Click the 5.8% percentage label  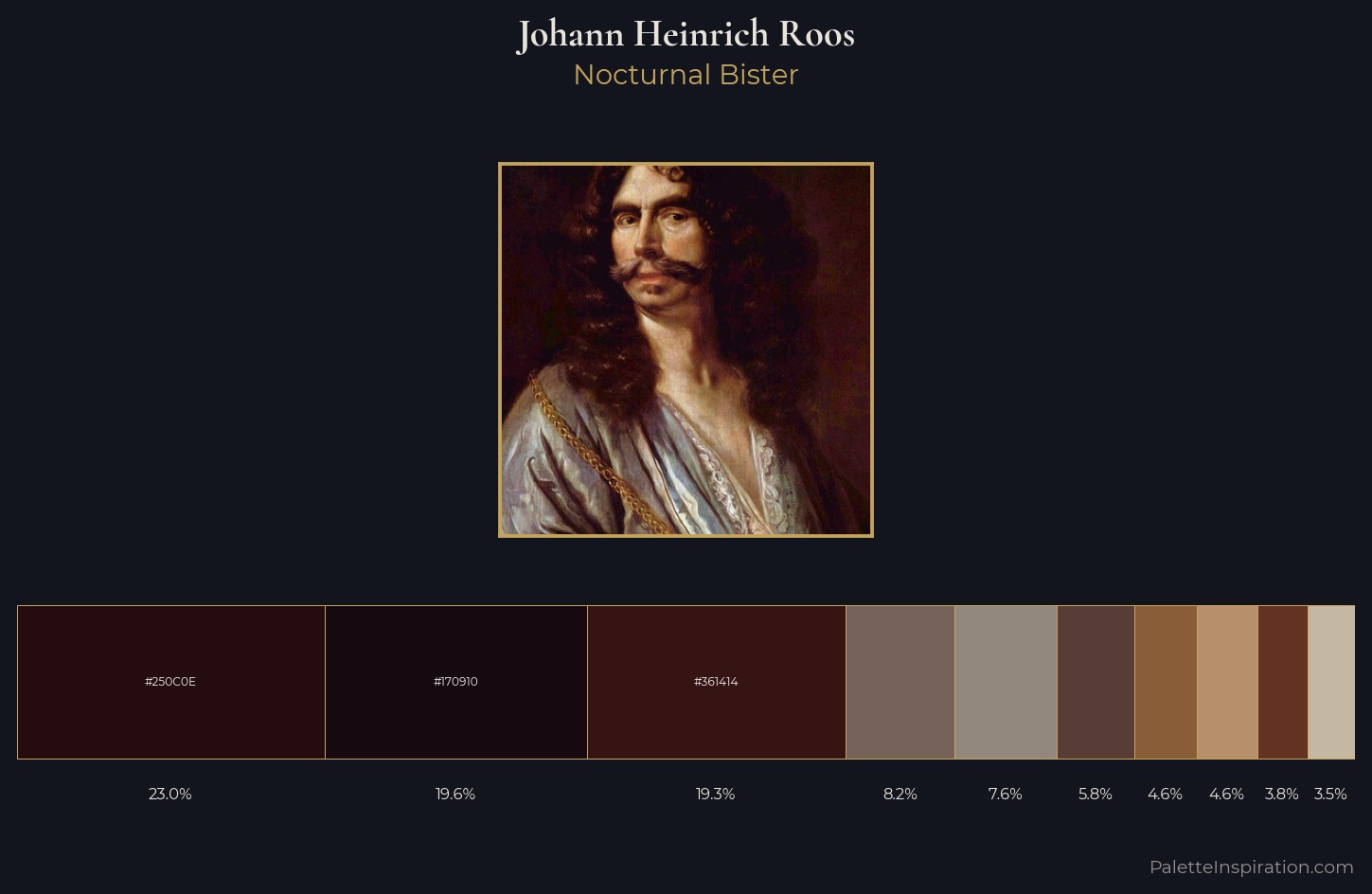click(x=1096, y=794)
